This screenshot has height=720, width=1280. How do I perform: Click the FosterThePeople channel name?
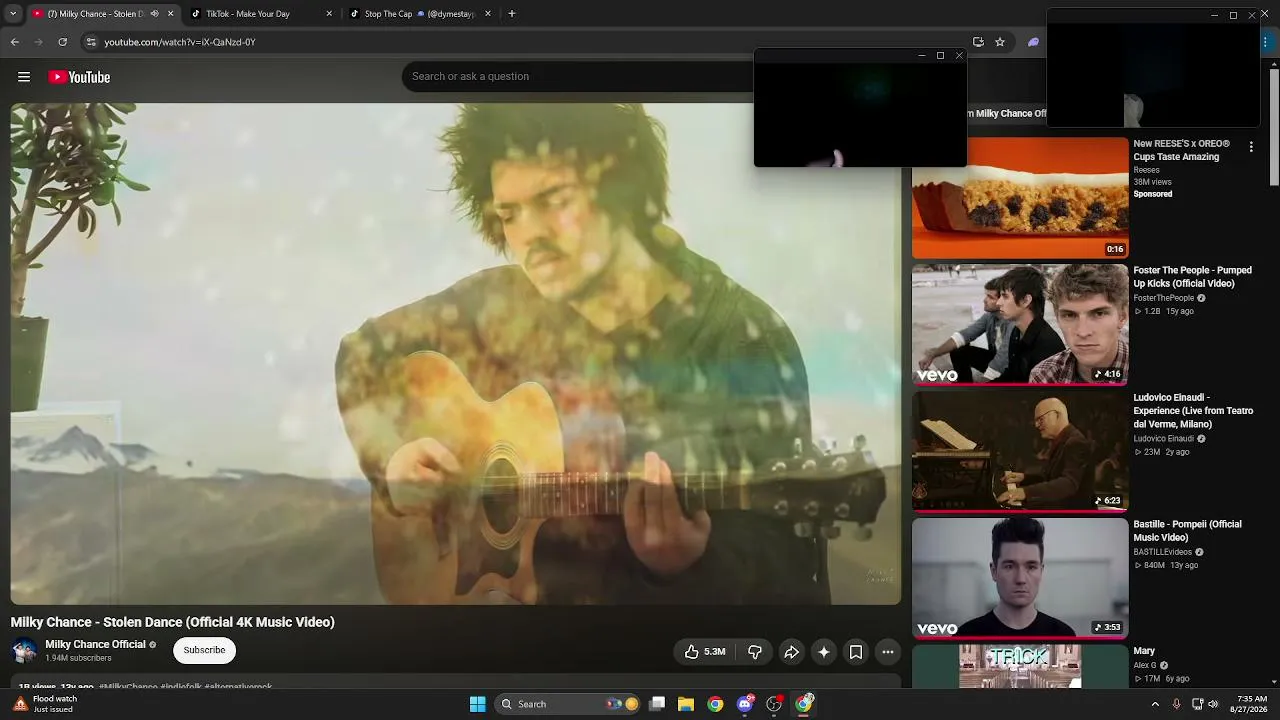[1164, 298]
